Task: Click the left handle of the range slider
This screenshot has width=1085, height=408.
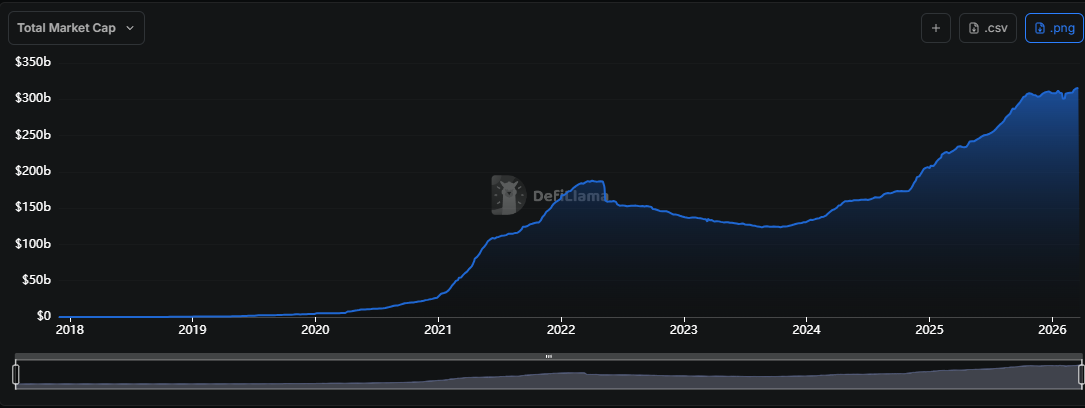Action: [x=15, y=374]
